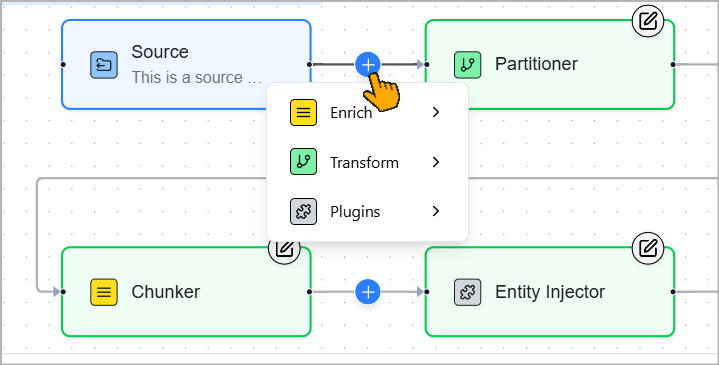Image resolution: width=719 pixels, height=365 pixels.
Task: Click the Source node's left connection handle
Action: [63, 65]
